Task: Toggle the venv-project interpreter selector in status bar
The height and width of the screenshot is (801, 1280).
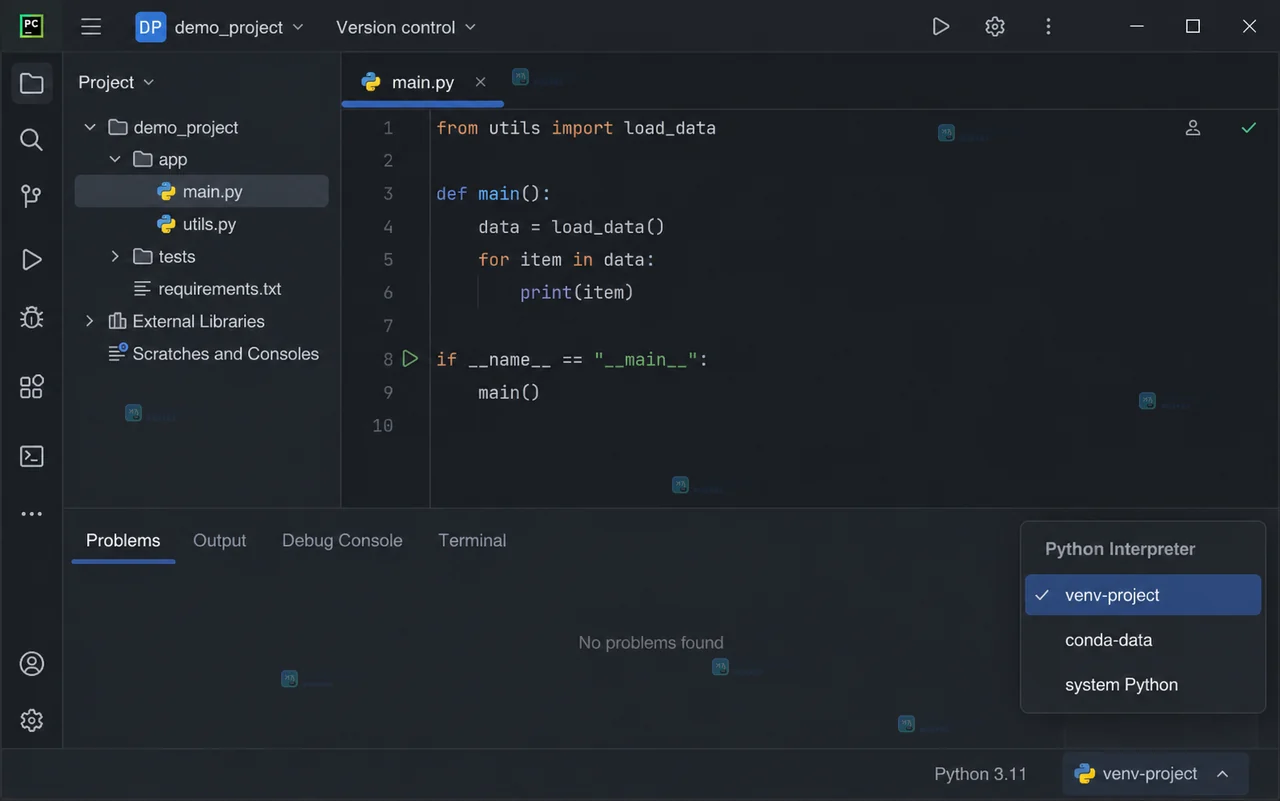Action: pyautogui.click(x=1155, y=774)
